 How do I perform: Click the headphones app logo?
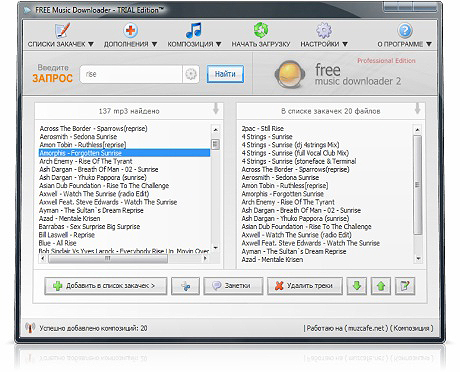tap(290, 74)
